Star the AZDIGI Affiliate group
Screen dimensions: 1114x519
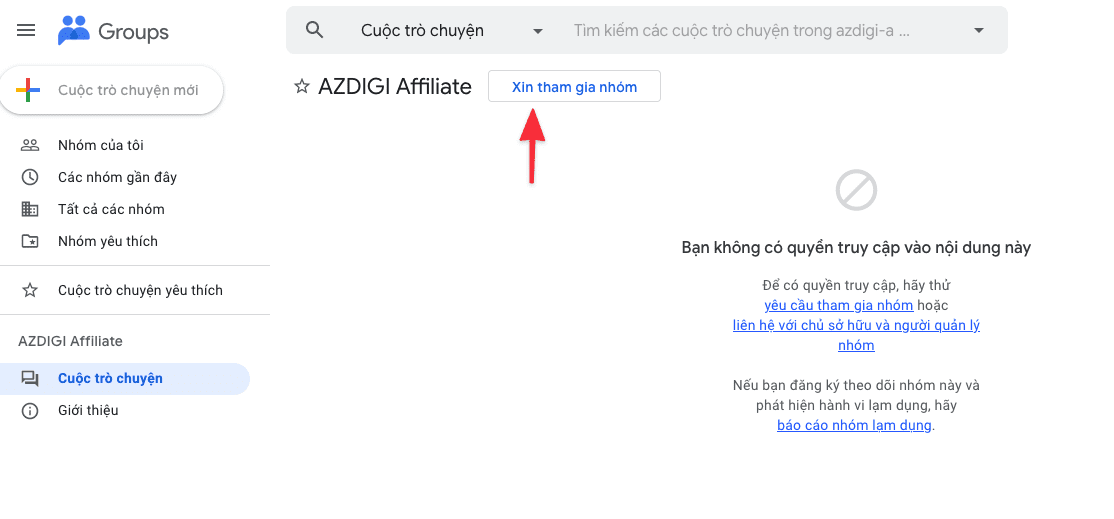tap(302, 87)
